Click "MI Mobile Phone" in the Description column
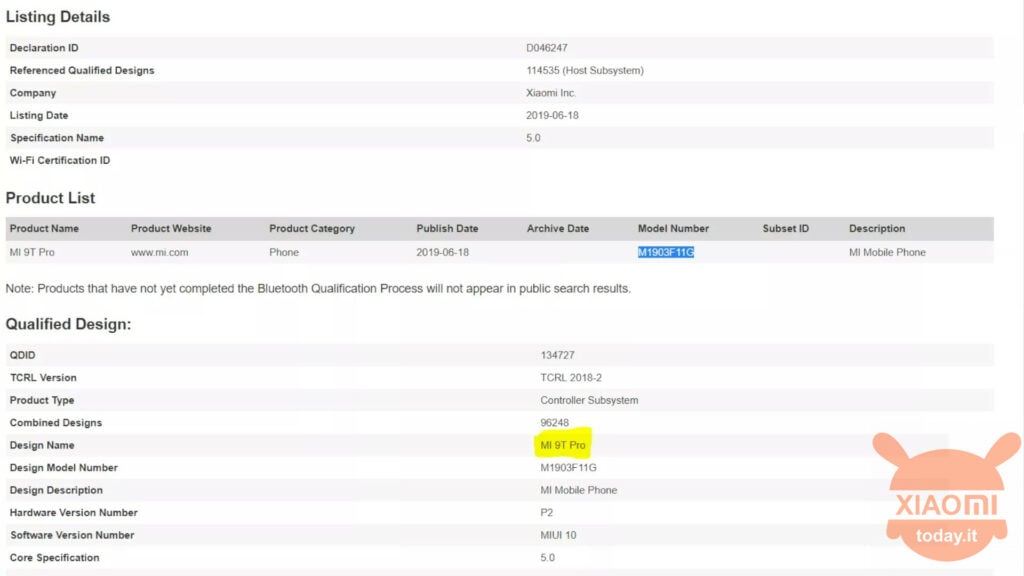 pyautogui.click(x=888, y=252)
